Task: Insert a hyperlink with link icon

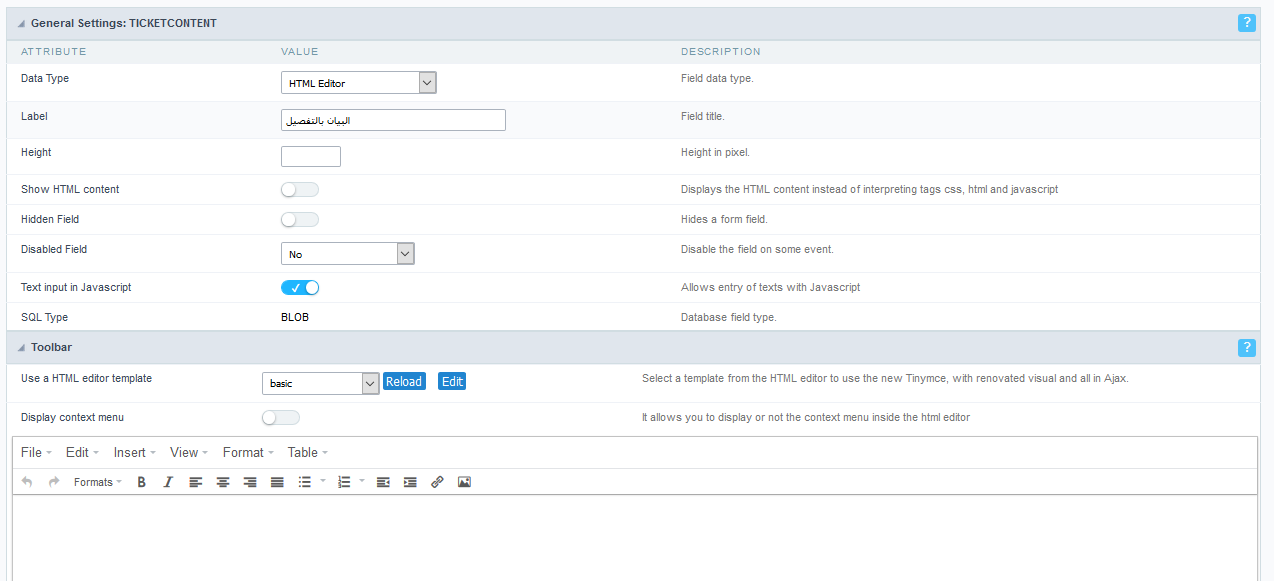Action: 437,482
